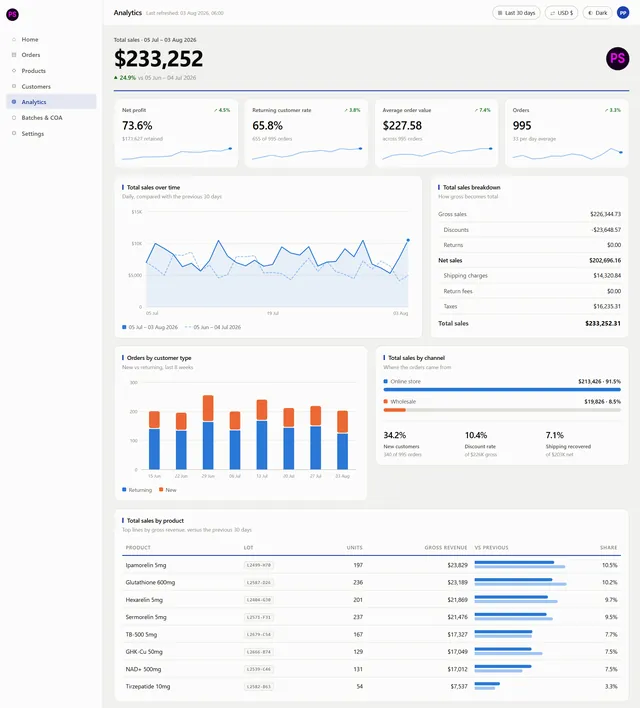Click the lot tag in Tirzepatide row
The image size is (640, 708).
tap(259, 686)
